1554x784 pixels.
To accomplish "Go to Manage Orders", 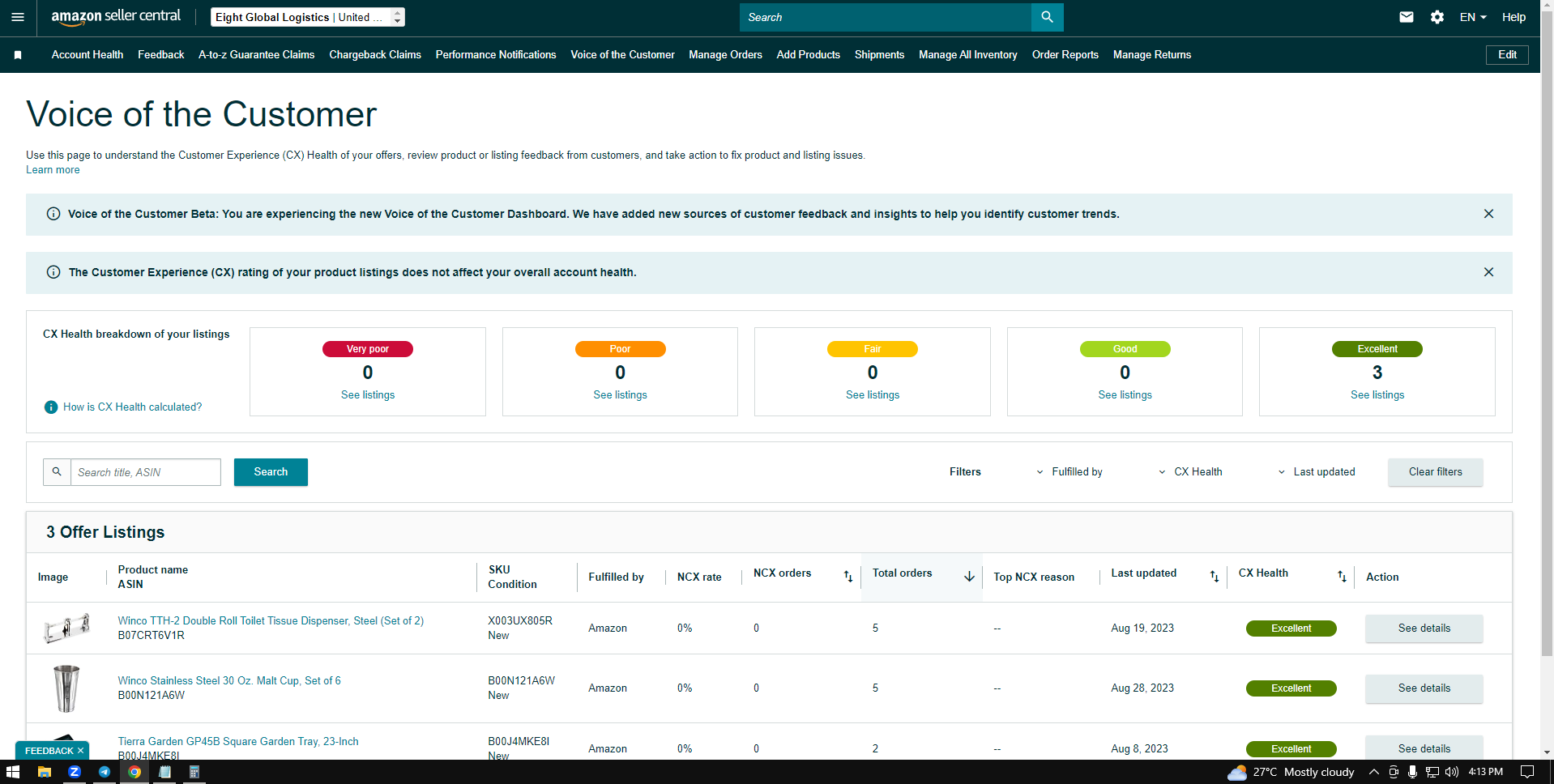I will click(x=725, y=55).
